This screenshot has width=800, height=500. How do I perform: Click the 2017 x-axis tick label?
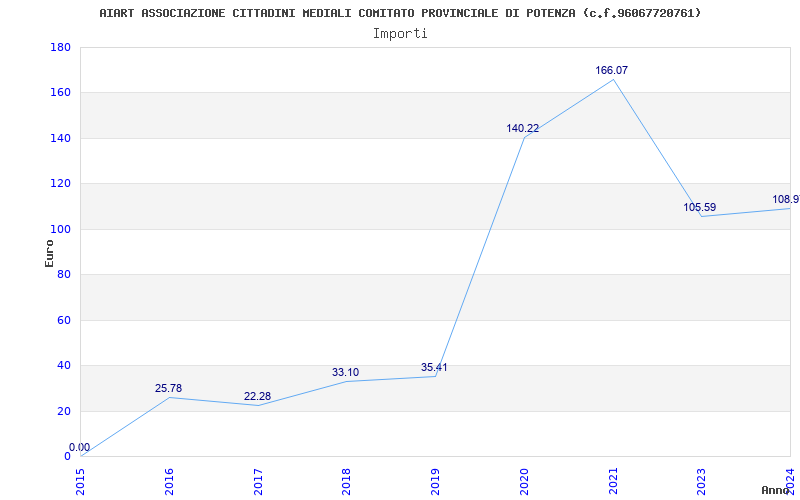tap(258, 482)
